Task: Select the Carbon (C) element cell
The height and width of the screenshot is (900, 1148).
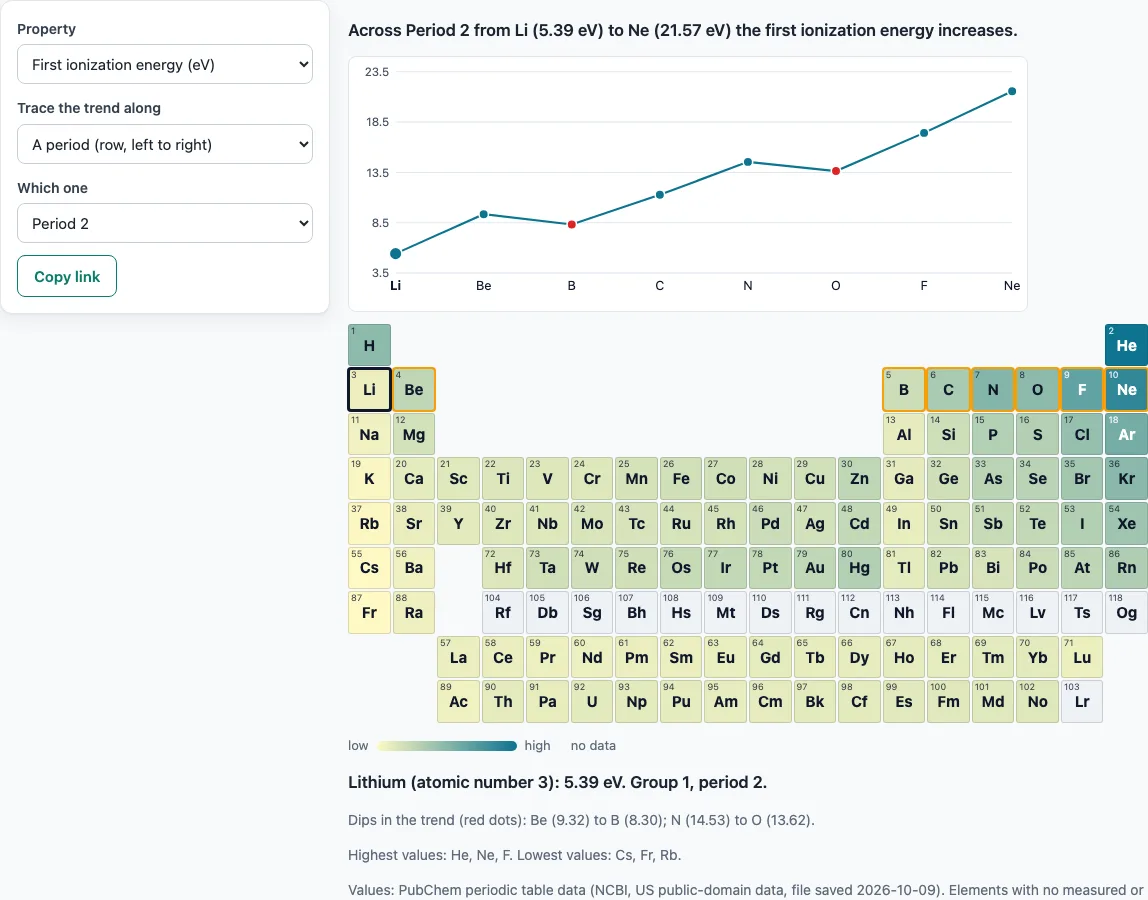Action: coord(948,390)
